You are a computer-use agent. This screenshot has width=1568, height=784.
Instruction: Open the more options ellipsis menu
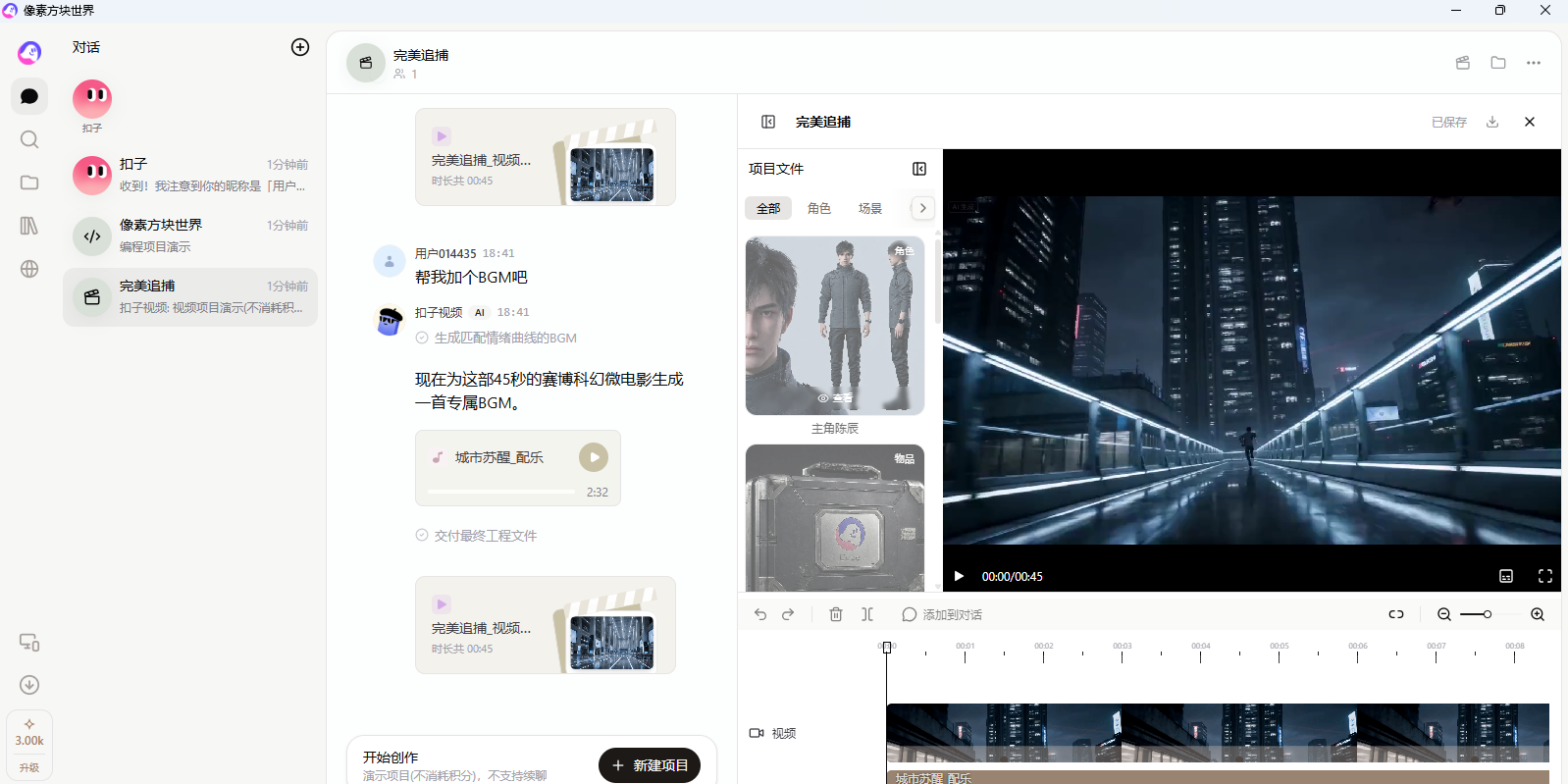coord(1534,63)
